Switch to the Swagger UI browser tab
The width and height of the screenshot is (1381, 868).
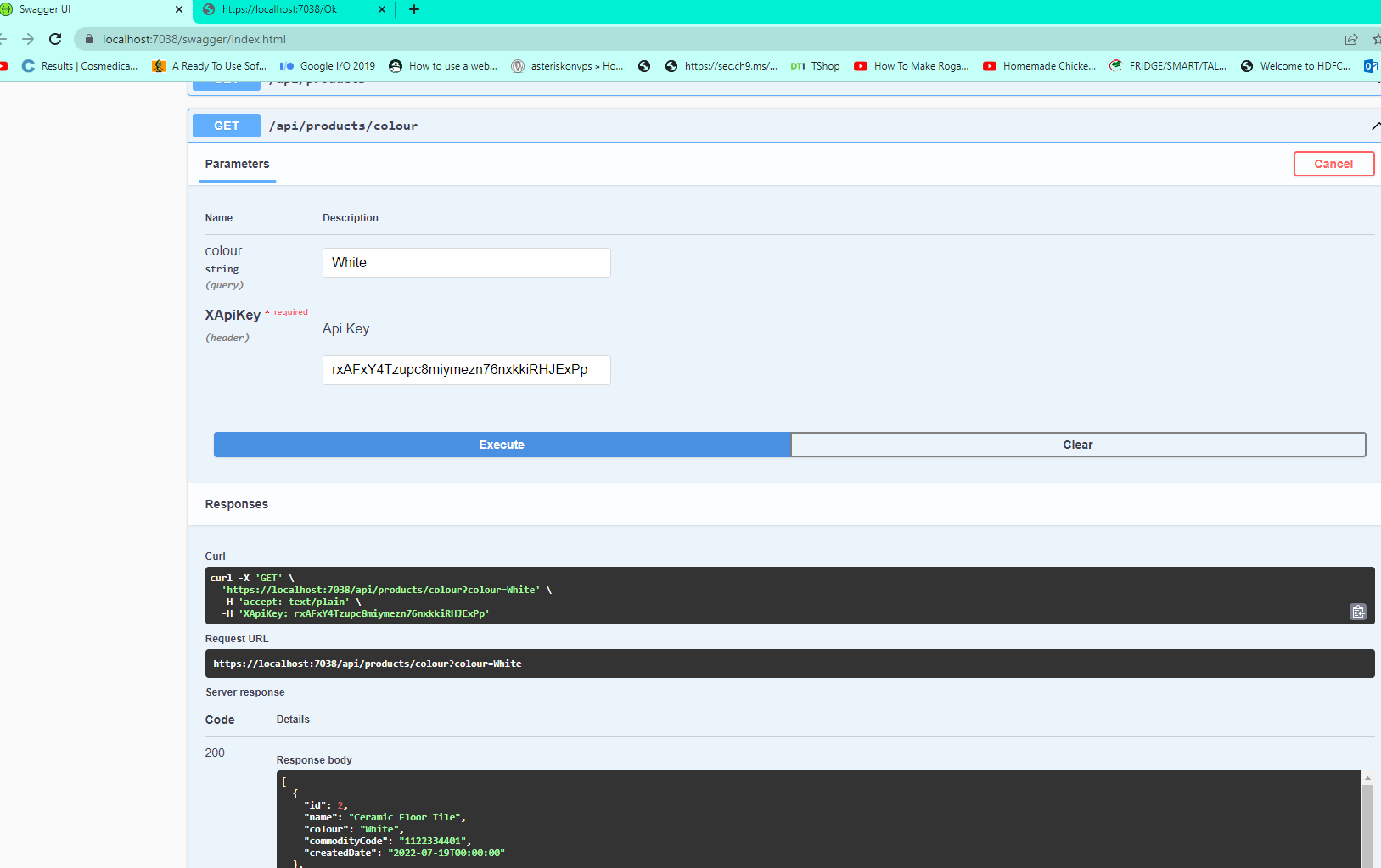click(x=92, y=9)
